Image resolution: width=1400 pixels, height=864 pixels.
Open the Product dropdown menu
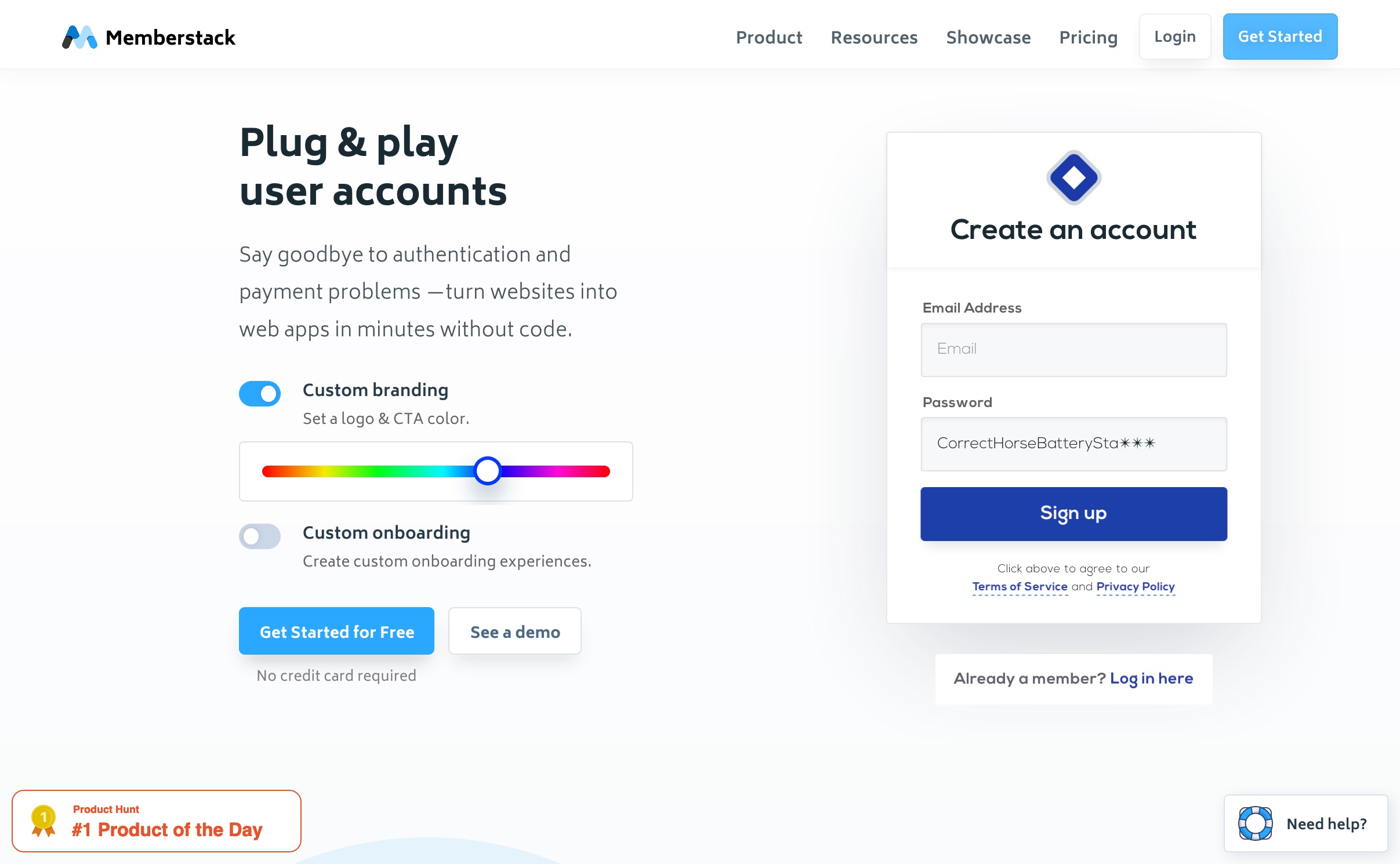(x=768, y=36)
